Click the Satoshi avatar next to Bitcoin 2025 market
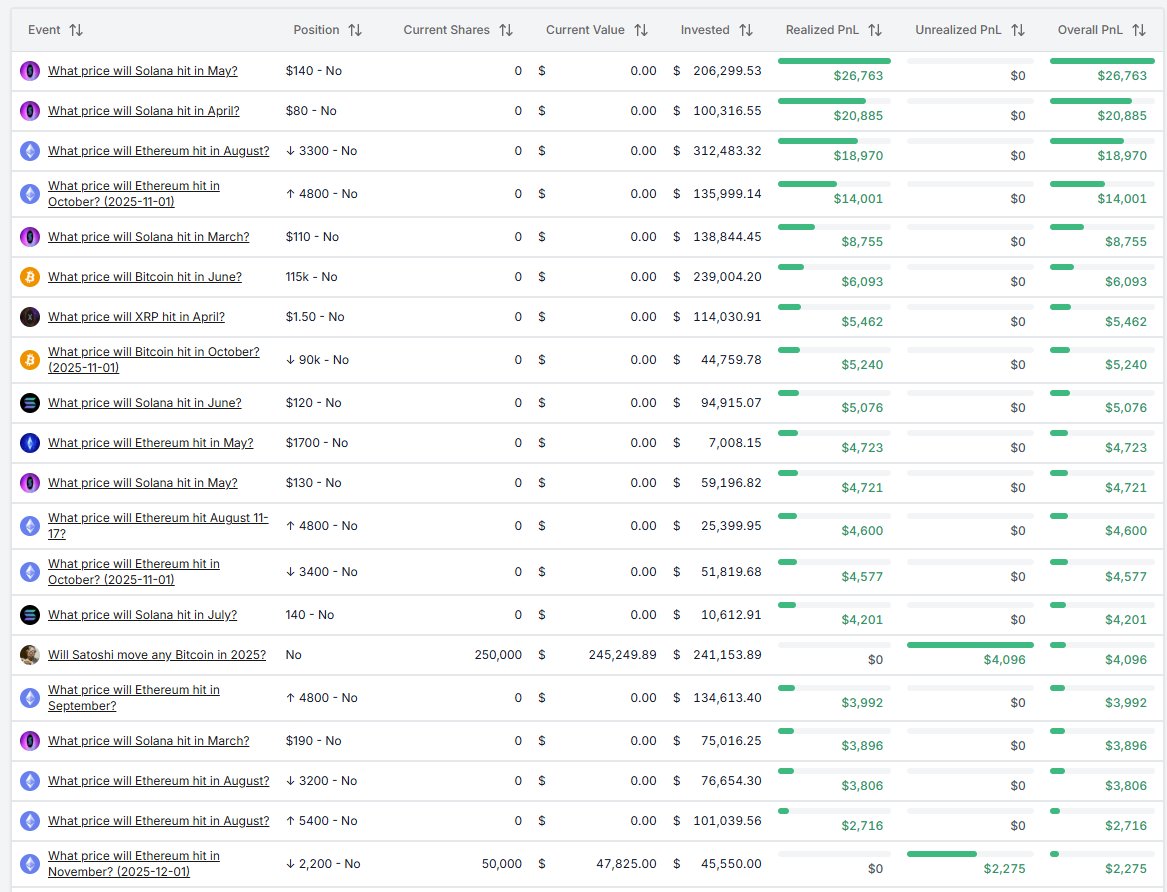Image resolution: width=1167 pixels, height=892 pixels. (29, 654)
